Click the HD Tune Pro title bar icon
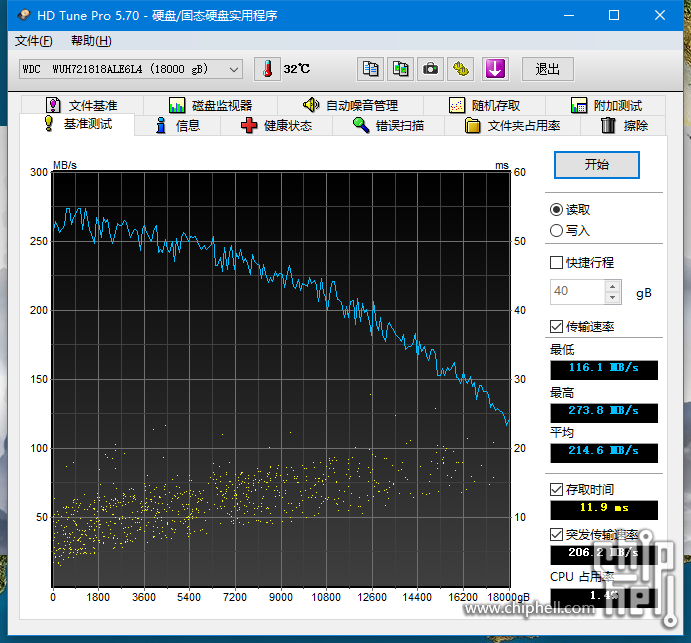 point(23,15)
